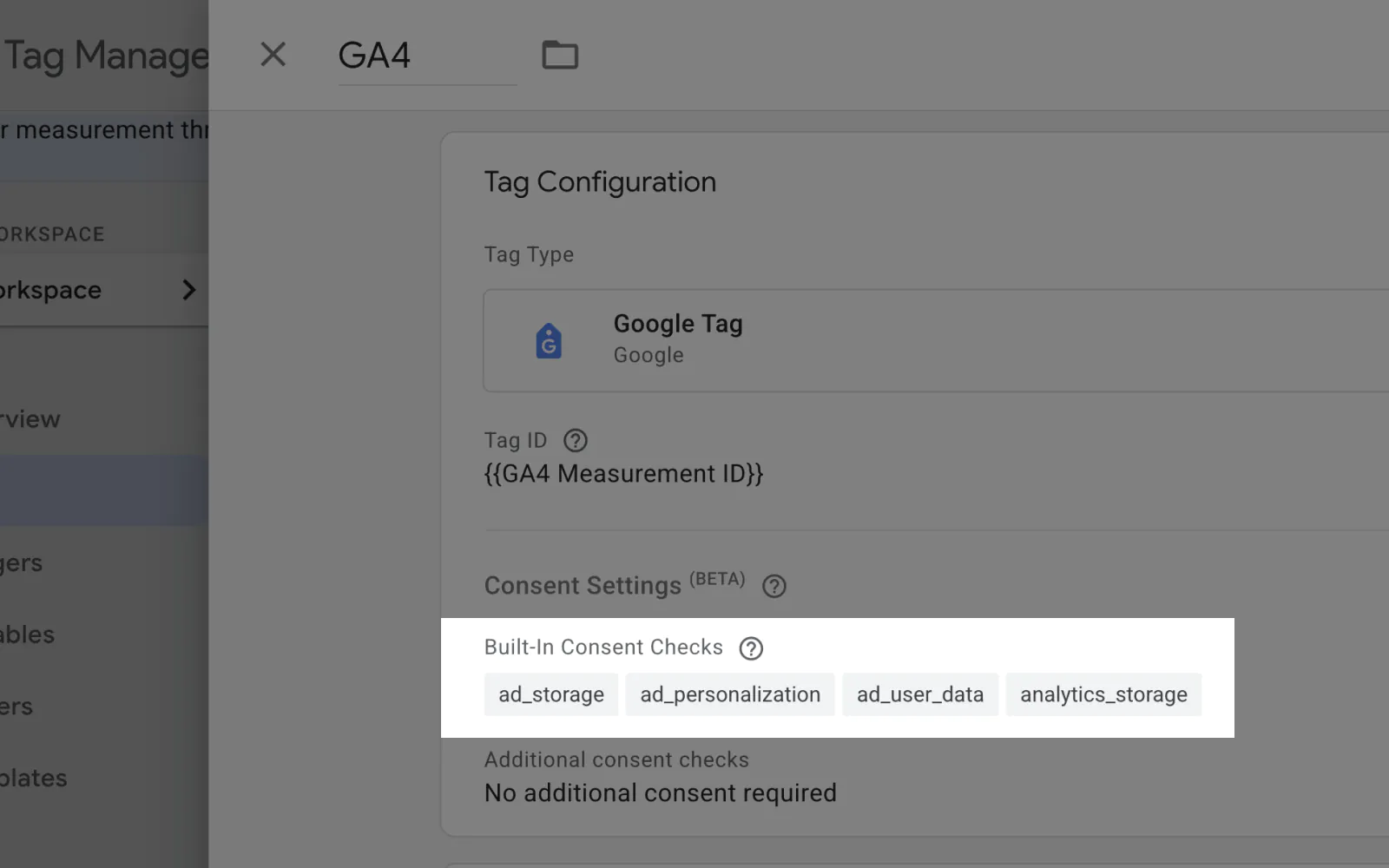
Task: Open the Consent Settings help icon
Action: point(773,587)
